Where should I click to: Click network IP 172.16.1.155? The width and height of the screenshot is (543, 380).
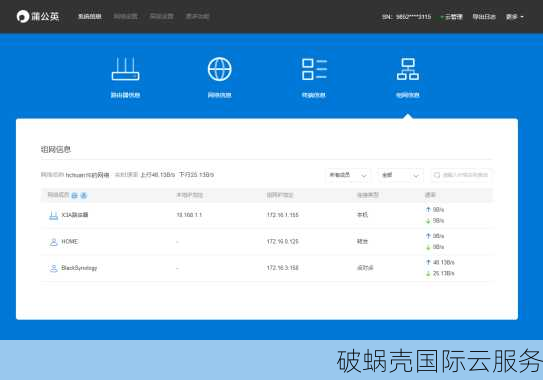283,215
